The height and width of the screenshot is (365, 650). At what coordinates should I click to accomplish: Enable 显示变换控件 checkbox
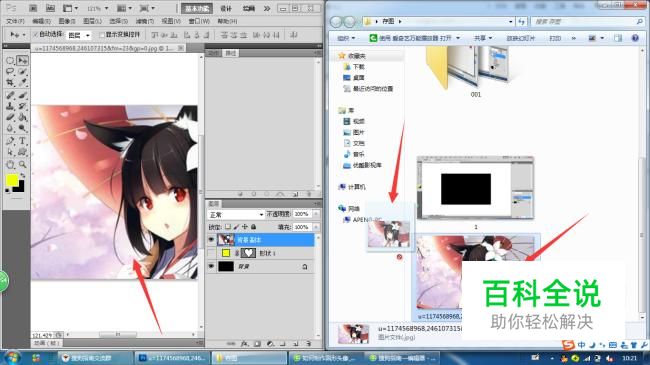click(102, 35)
